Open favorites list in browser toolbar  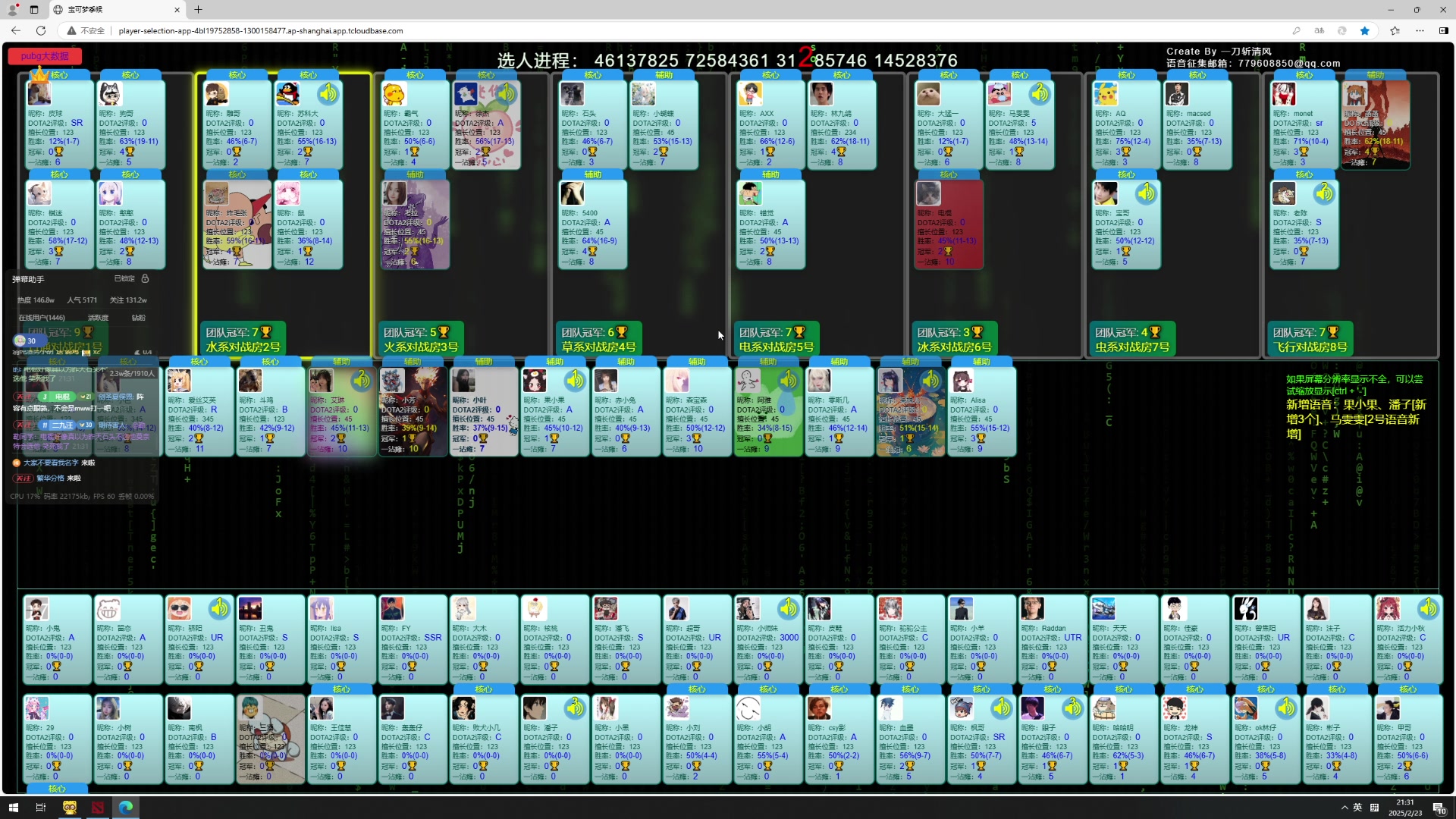(1395, 31)
